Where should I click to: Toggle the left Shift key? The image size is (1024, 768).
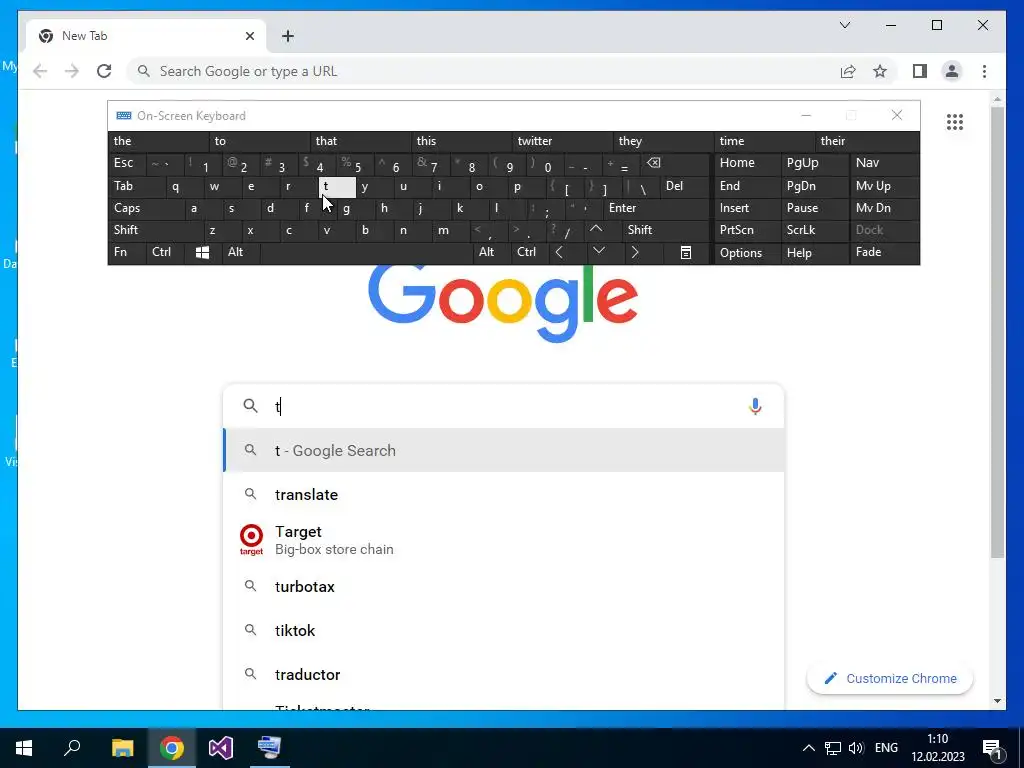point(155,230)
